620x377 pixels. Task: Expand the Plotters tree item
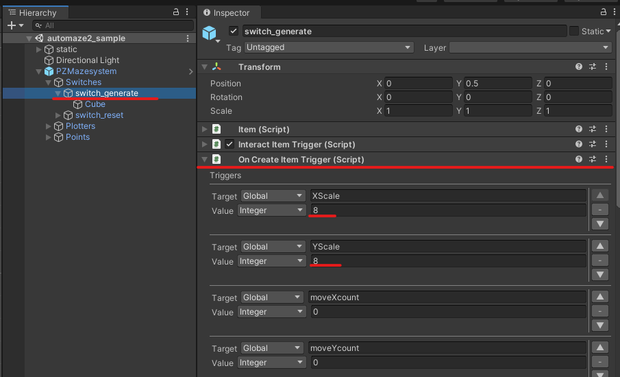tap(48, 126)
